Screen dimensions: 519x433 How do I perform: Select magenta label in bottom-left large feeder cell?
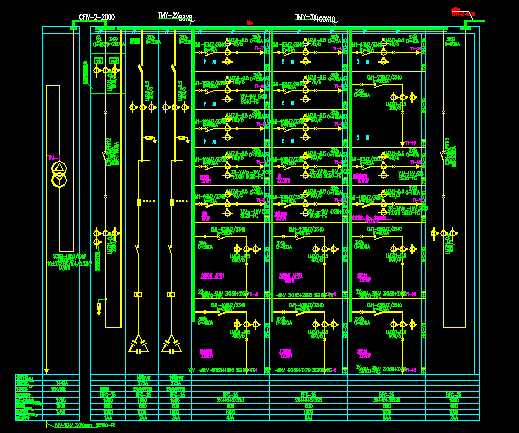point(206,353)
